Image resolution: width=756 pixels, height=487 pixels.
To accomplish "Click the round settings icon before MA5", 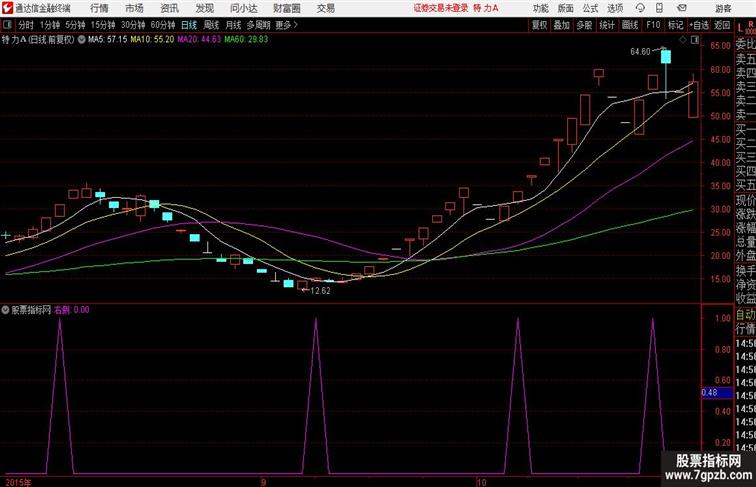I will pyautogui.click(x=81, y=39).
